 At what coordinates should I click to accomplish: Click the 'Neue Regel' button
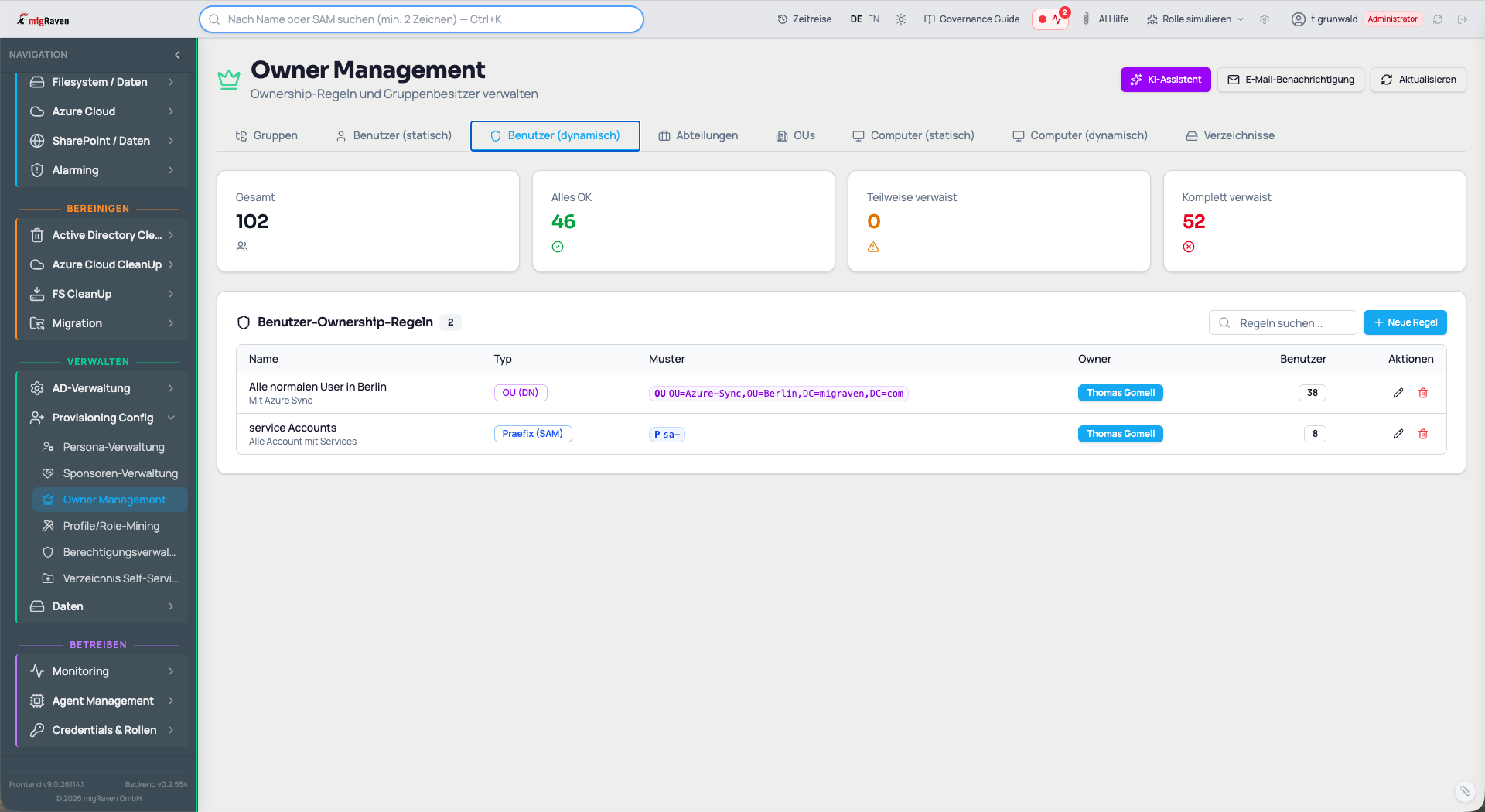point(1405,322)
